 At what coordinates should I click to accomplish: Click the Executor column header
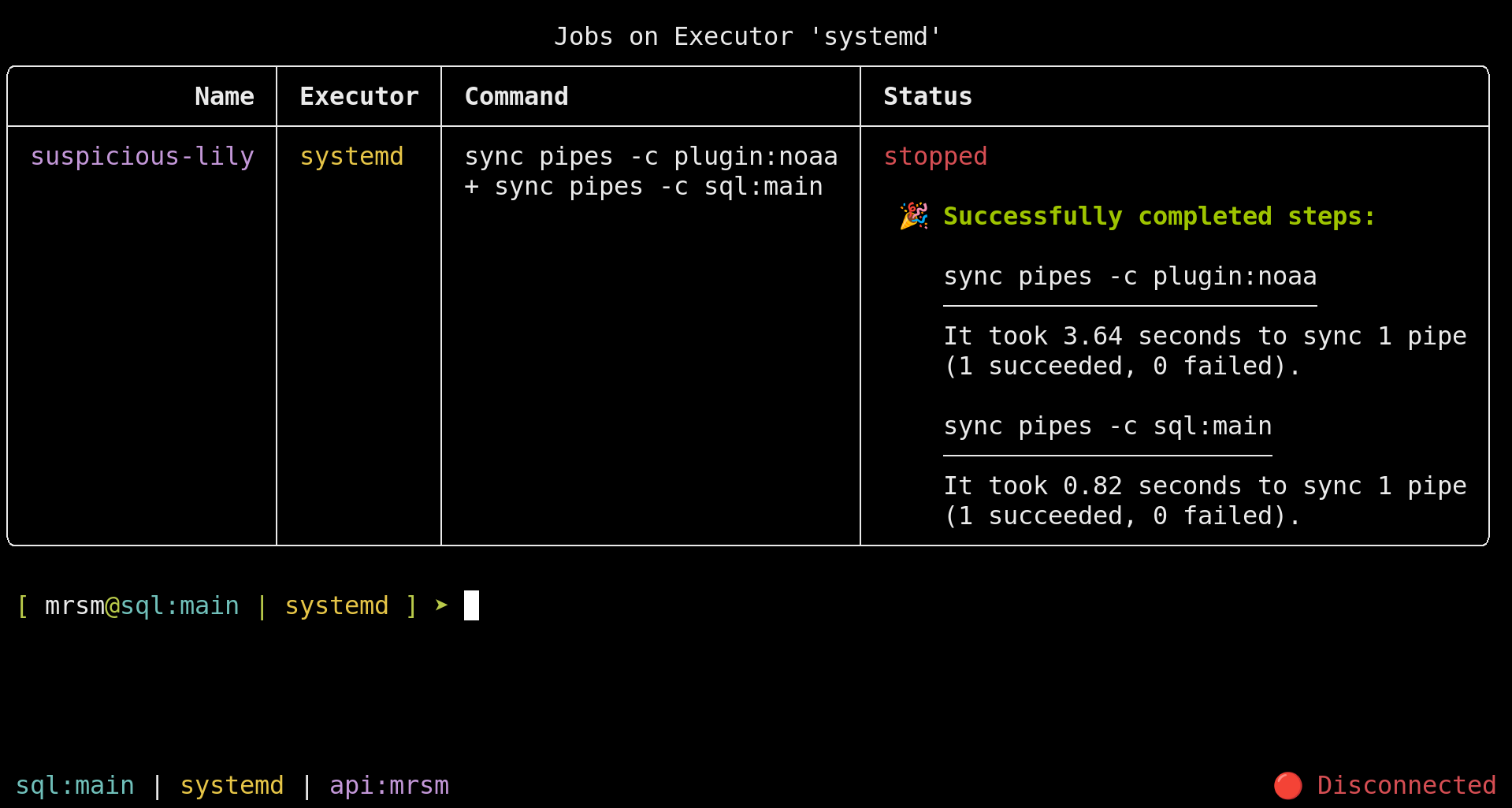point(359,96)
